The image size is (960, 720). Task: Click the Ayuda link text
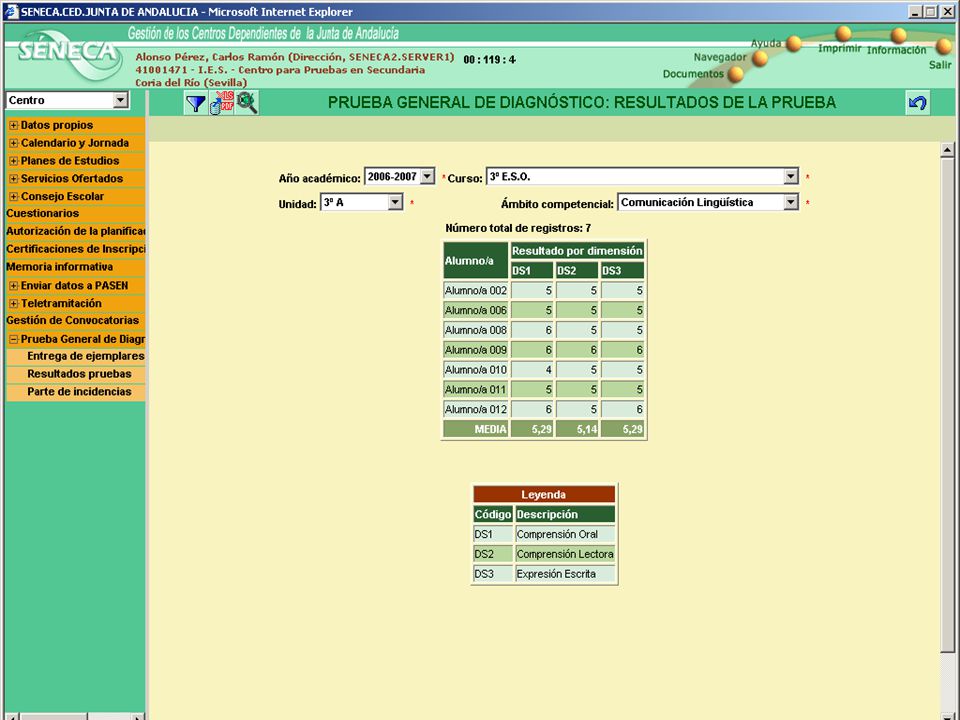pyautogui.click(x=766, y=43)
